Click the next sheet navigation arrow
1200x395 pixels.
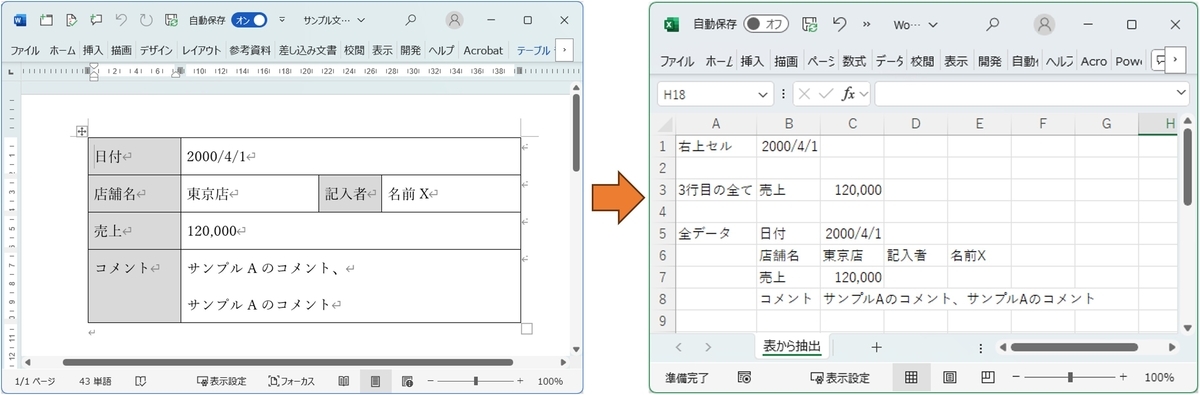pyautogui.click(x=708, y=347)
